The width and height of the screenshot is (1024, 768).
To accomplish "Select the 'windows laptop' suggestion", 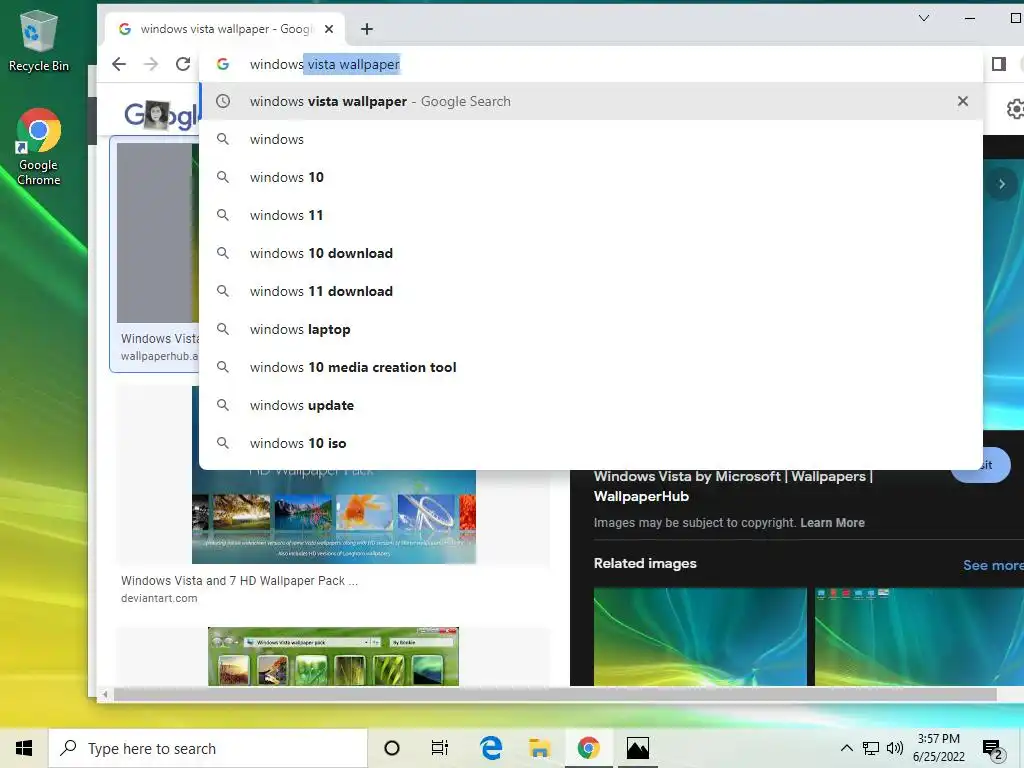I will click(591, 329).
